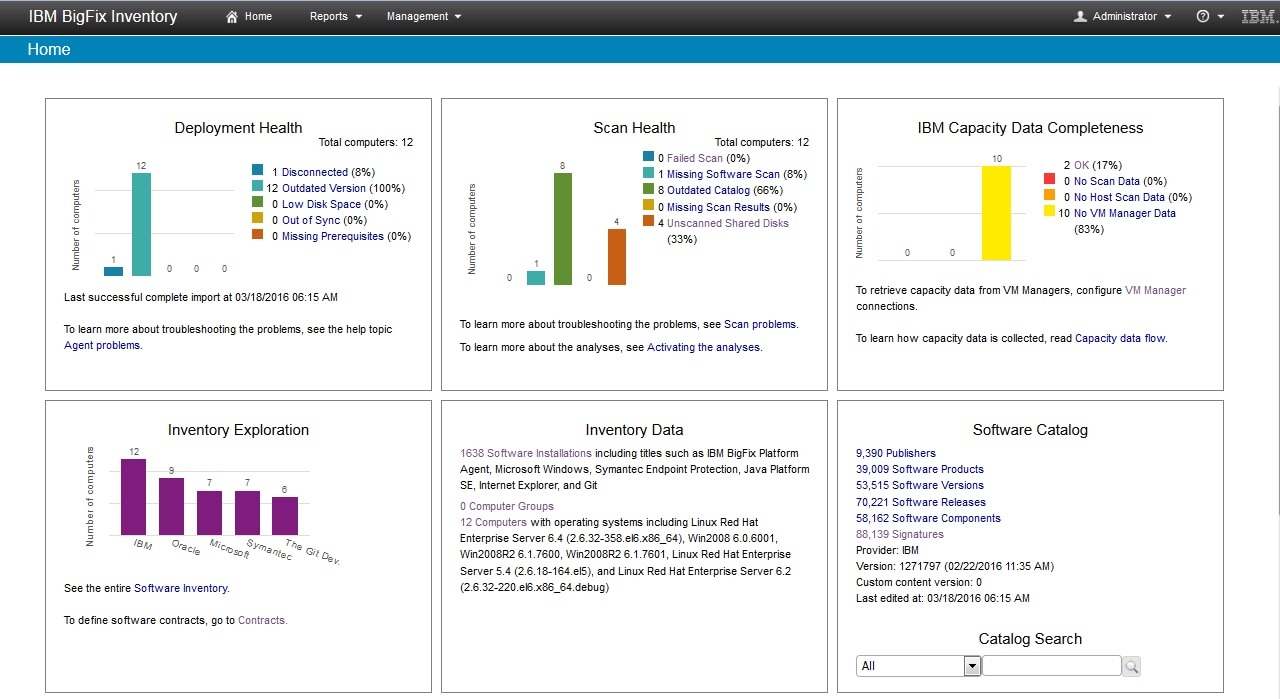1280x699 pixels.
Task: Open the Disconnected computers link
Action: tap(315, 172)
